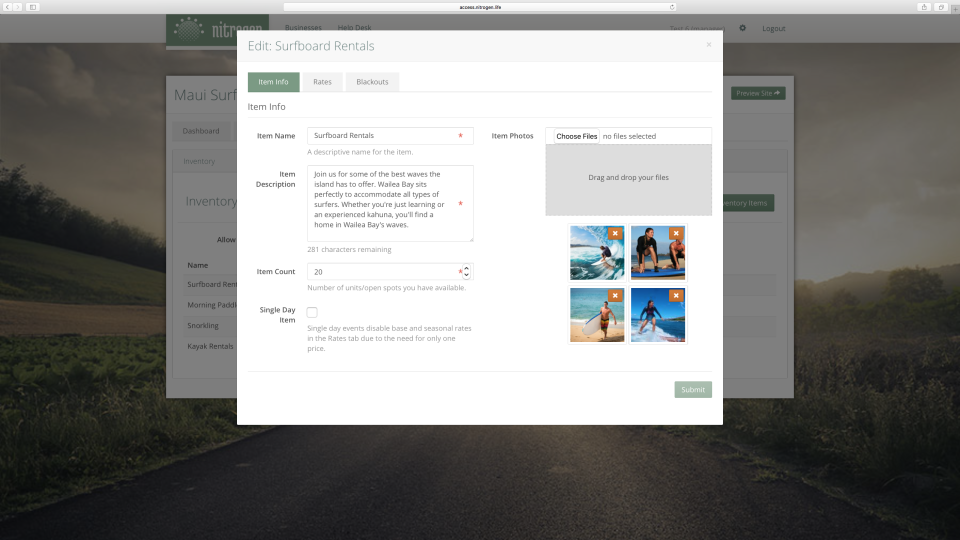960x540 pixels.
Task: Open settings gear icon in header
Action: [x=742, y=28]
